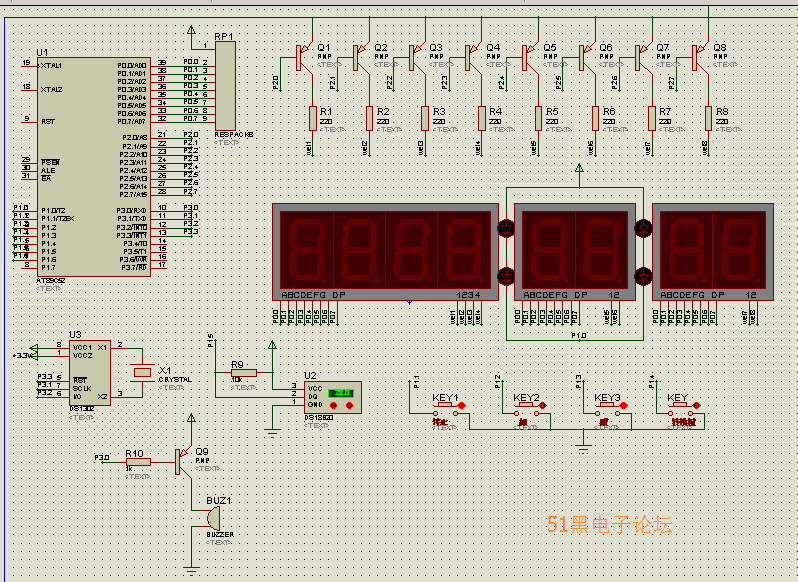Click the BUZZER part label below BUZ1

coord(220,535)
